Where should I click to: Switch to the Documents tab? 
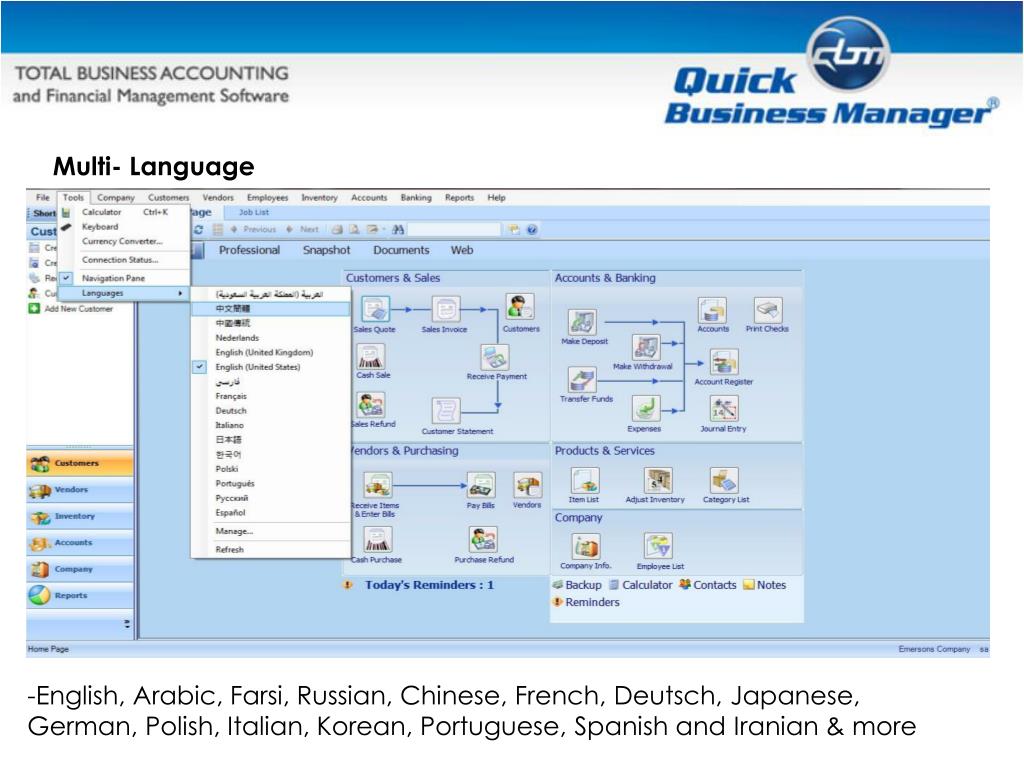(401, 250)
